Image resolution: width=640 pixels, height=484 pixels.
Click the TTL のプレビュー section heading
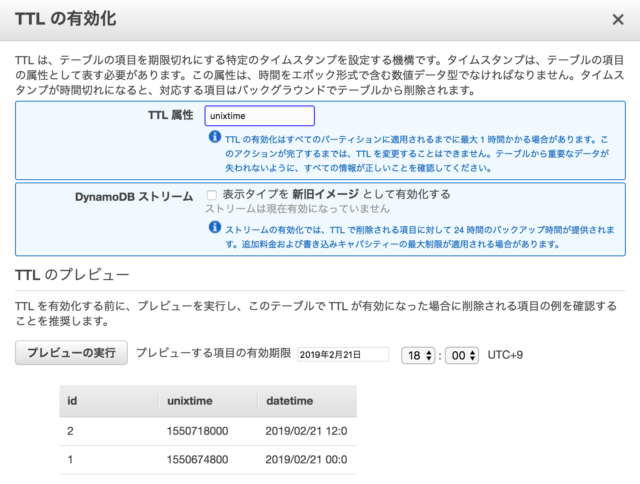point(70,272)
